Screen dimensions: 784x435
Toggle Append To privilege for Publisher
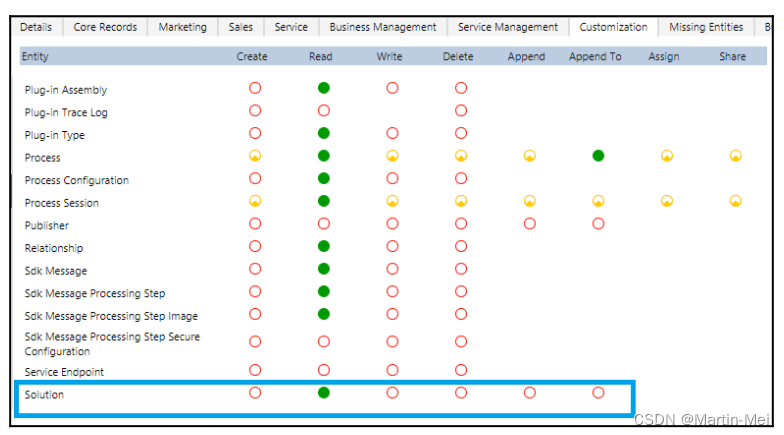click(598, 224)
